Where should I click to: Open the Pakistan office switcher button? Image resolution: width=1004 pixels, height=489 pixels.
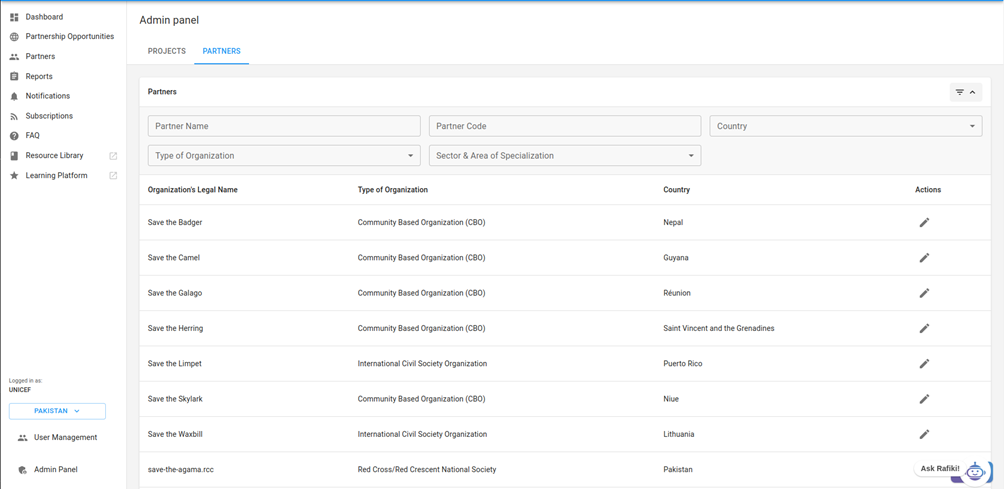pyautogui.click(x=57, y=411)
